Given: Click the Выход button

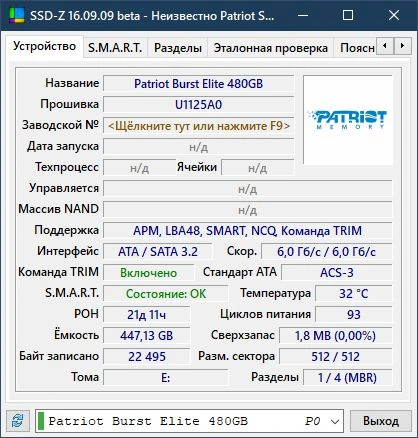Looking at the screenshot, I should pos(381,421).
